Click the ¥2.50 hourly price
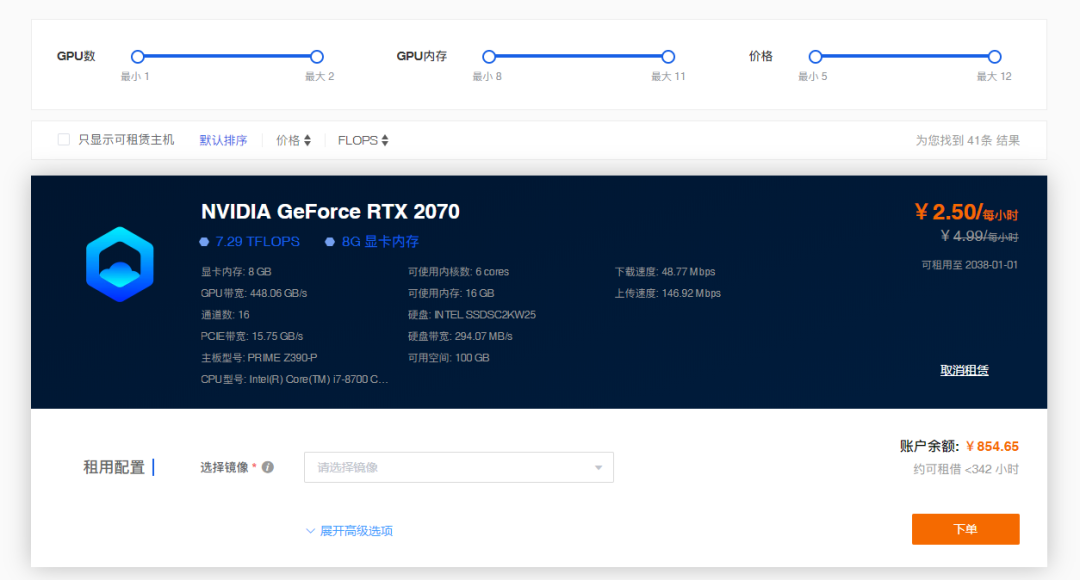 (x=966, y=212)
